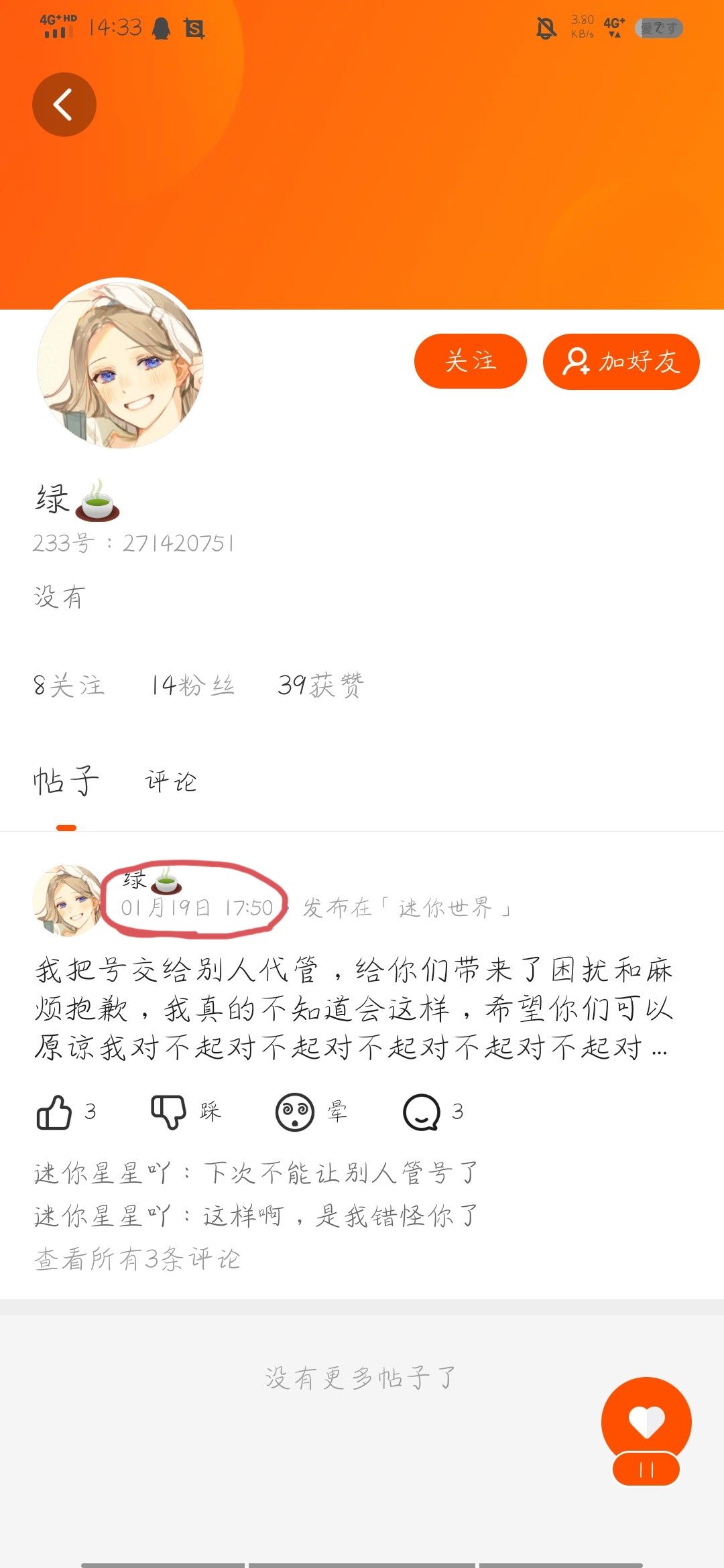724x1568 pixels.
Task: Expand the truncated apology post text
Action: pyautogui.click(x=353, y=1008)
